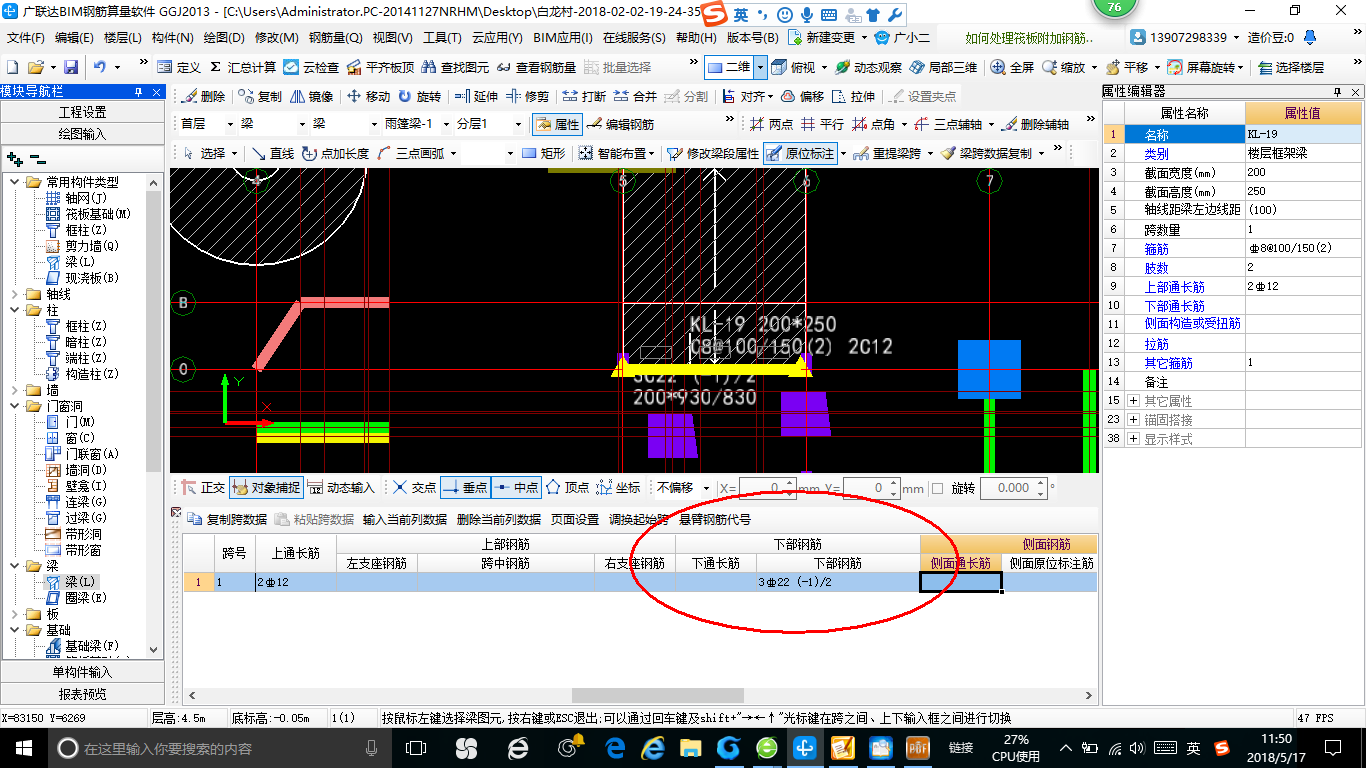Open the 二维 view mode dropdown
The image size is (1366, 768).
(x=760, y=67)
